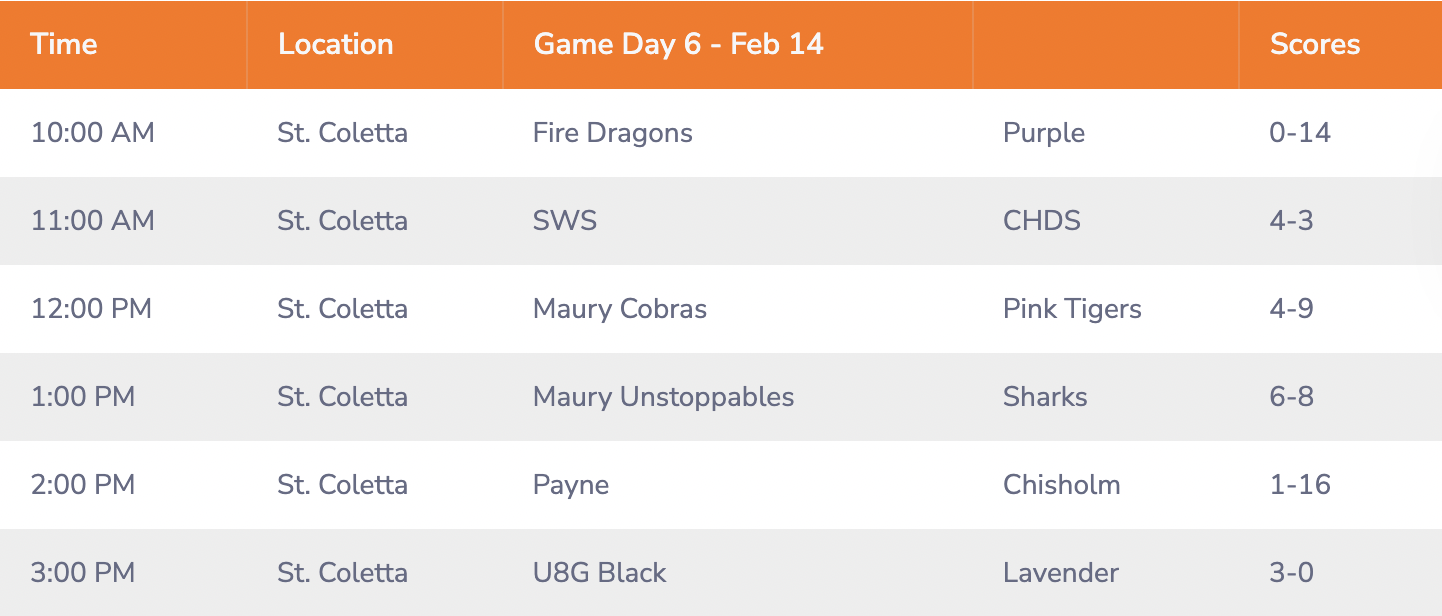
Task: Click the 1-16 score
Action: tap(1299, 485)
